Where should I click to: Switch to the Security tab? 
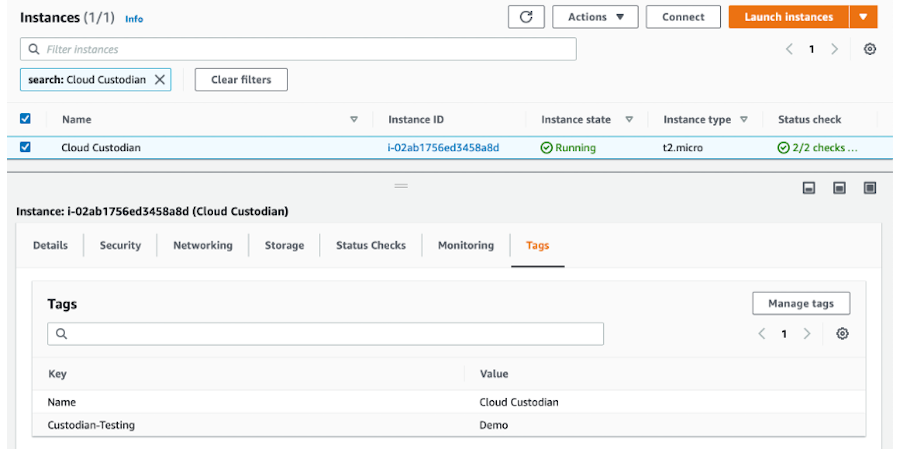click(120, 246)
